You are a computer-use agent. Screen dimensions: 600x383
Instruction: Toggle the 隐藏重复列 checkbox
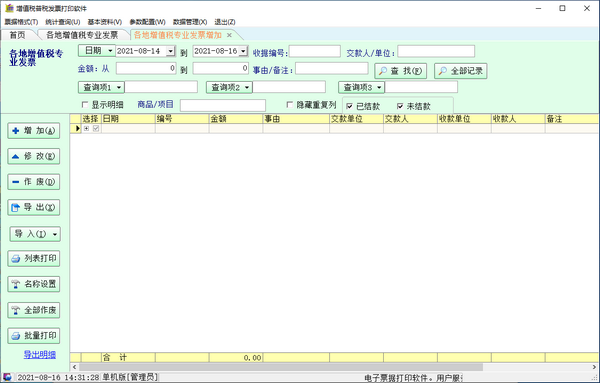(x=290, y=104)
